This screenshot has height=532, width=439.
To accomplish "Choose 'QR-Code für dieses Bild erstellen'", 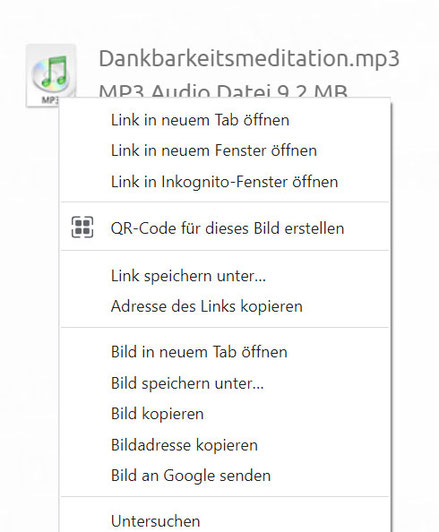I will click(225, 228).
